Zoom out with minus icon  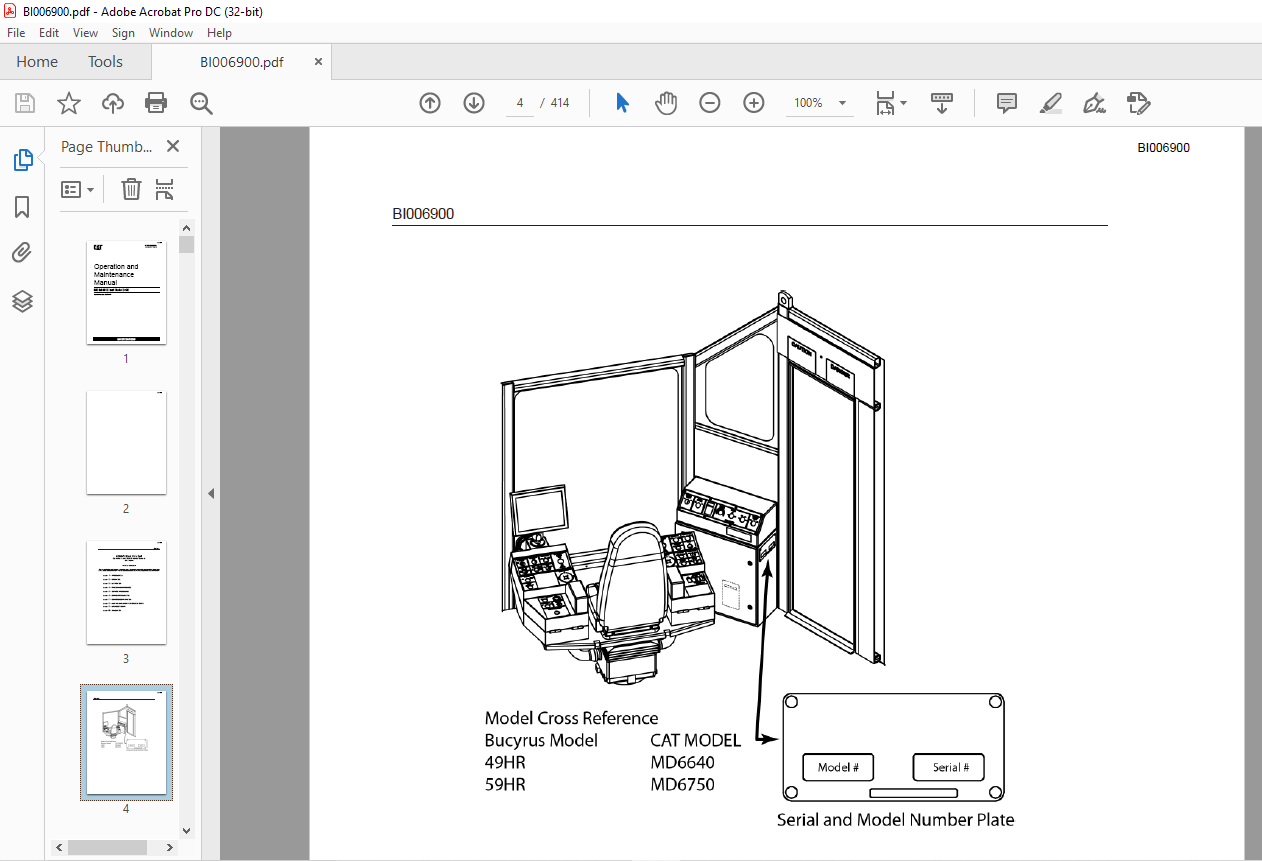tap(710, 103)
